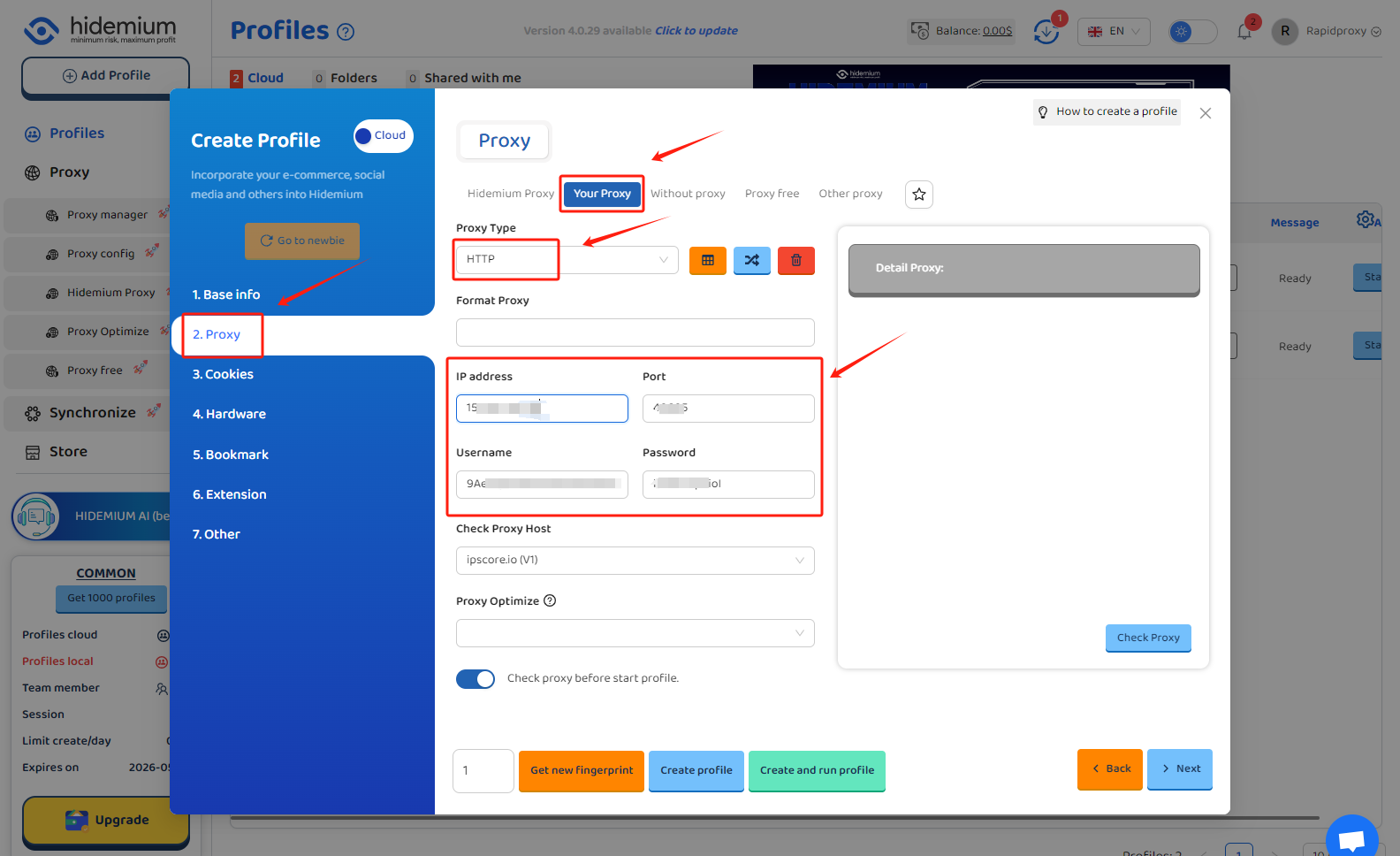Click the Create profile button
Screen dimensions: 1400x856
pyautogui.click(x=696, y=771)
